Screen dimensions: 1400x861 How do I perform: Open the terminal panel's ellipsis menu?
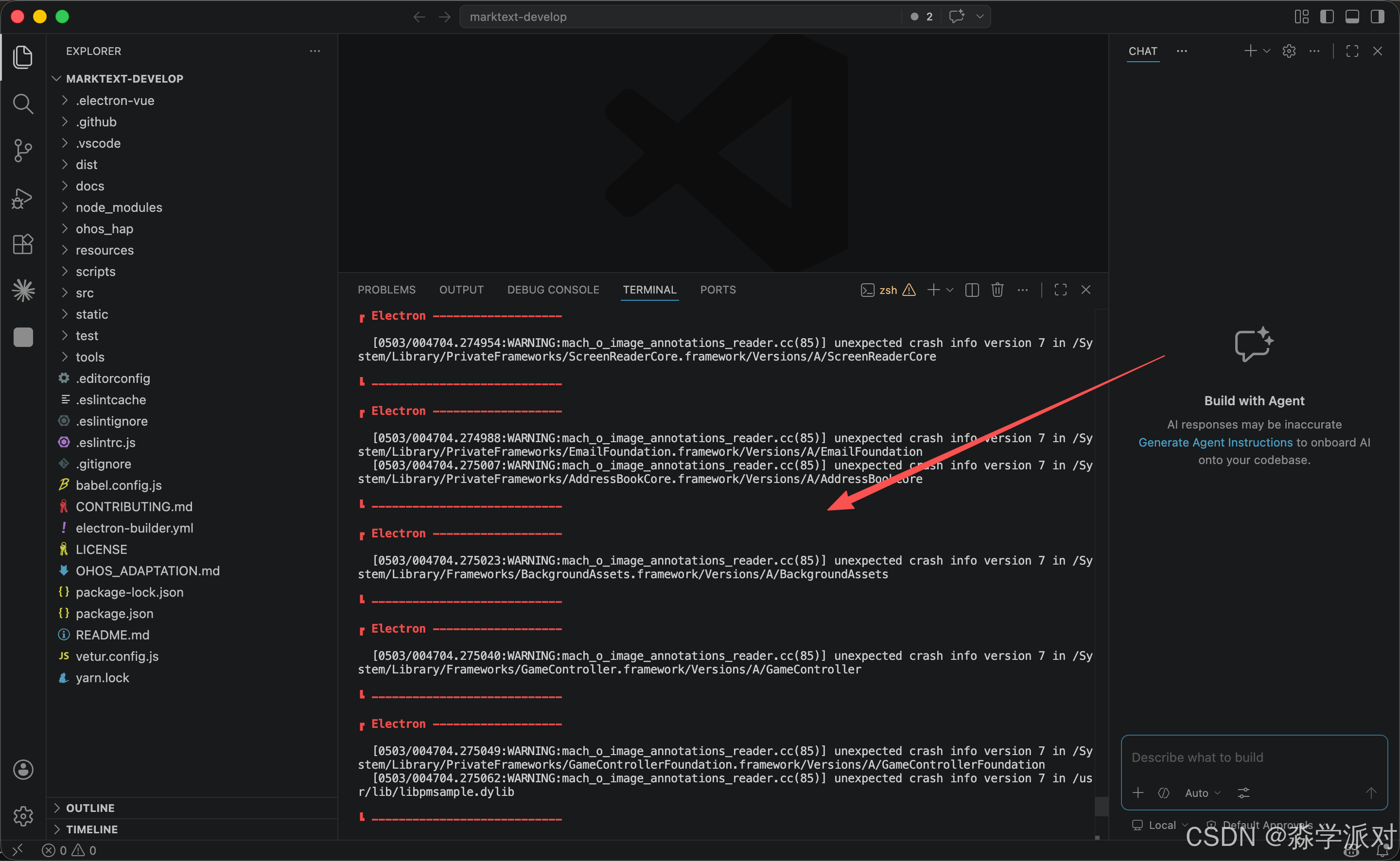[1023, 290]
